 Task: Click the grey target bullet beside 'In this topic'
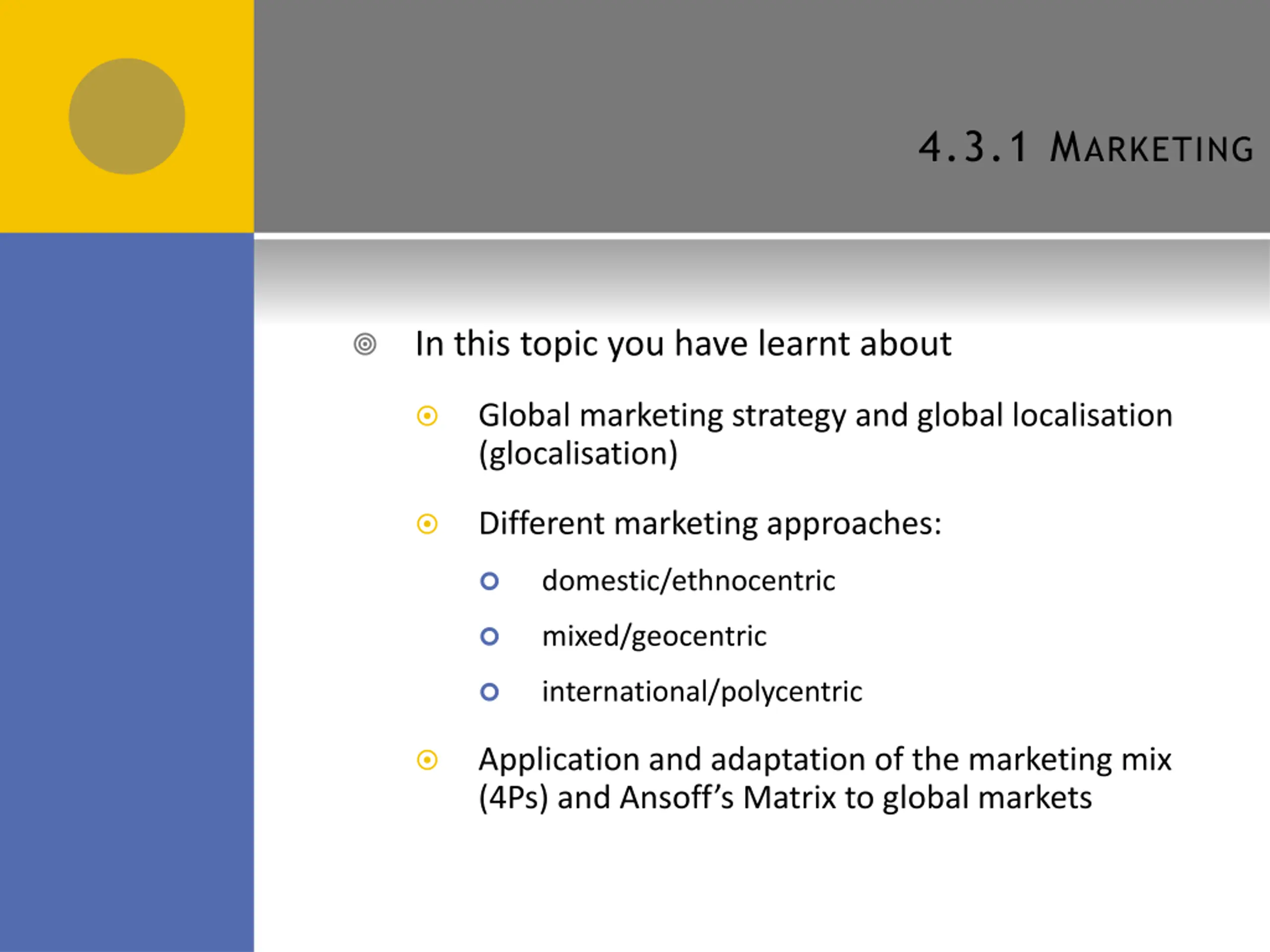[365, 344]
